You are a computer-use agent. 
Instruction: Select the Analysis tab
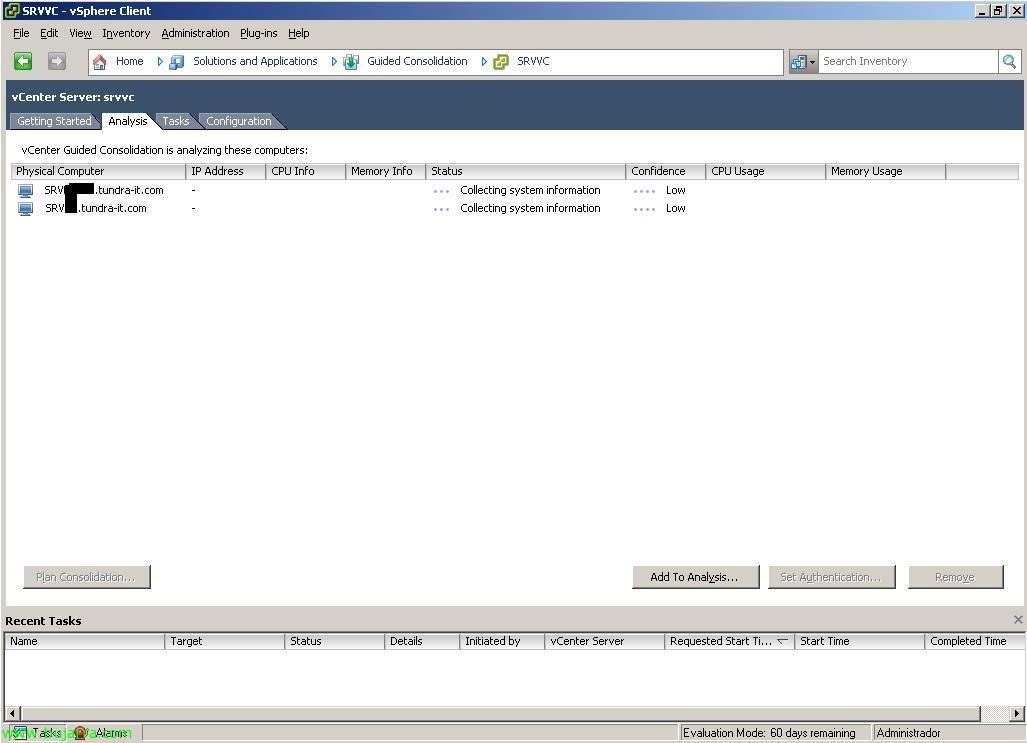click(128, 121)
